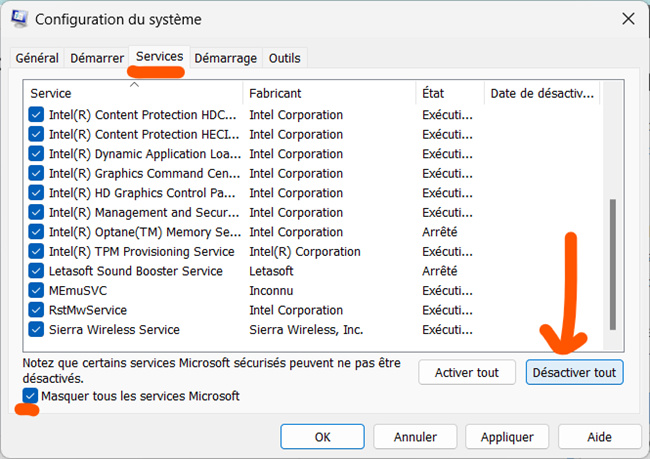
Task: Toggle Masquer tous les services Microsoft
Action: click(x=31, y=396)
